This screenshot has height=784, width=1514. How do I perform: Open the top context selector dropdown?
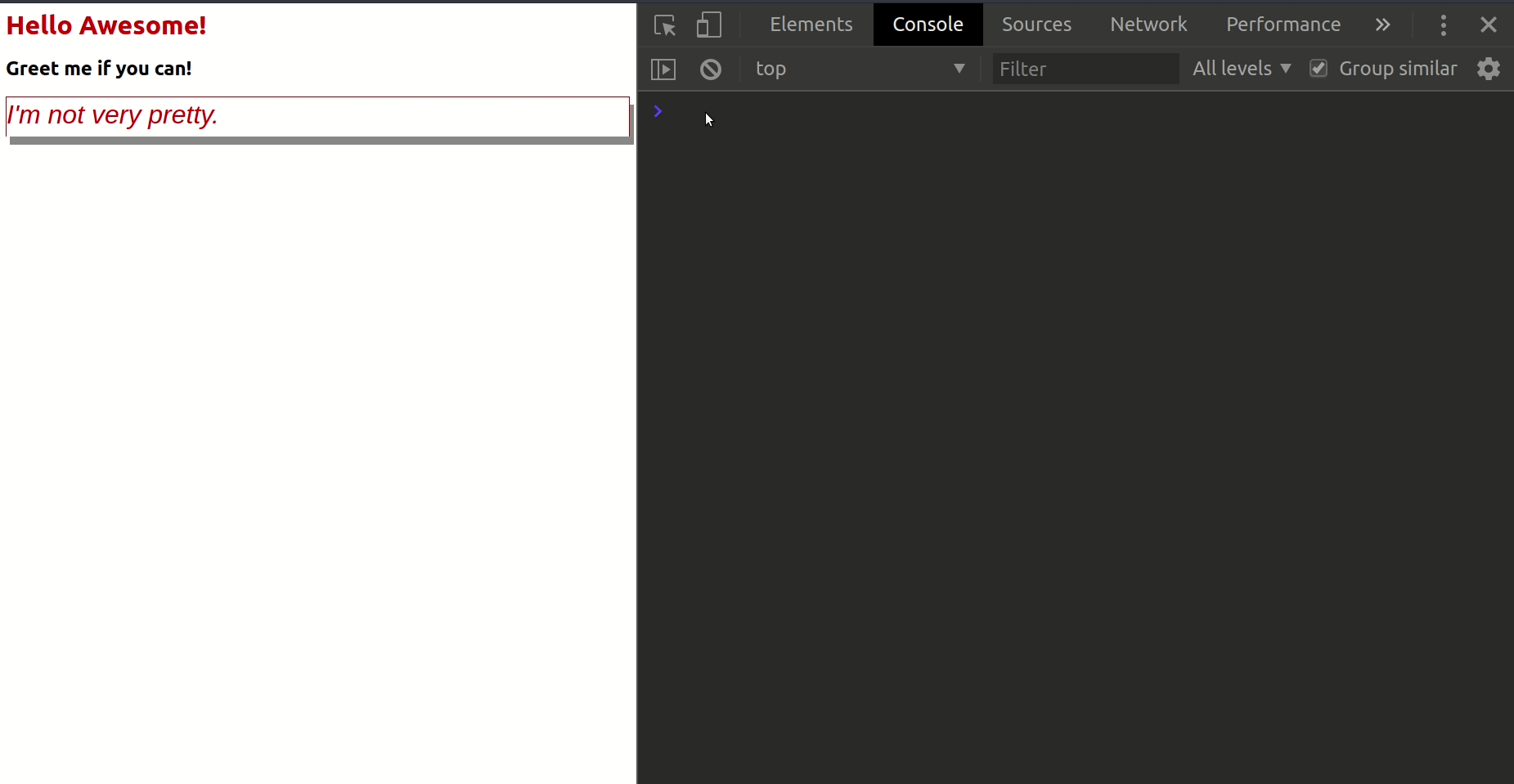860,69
